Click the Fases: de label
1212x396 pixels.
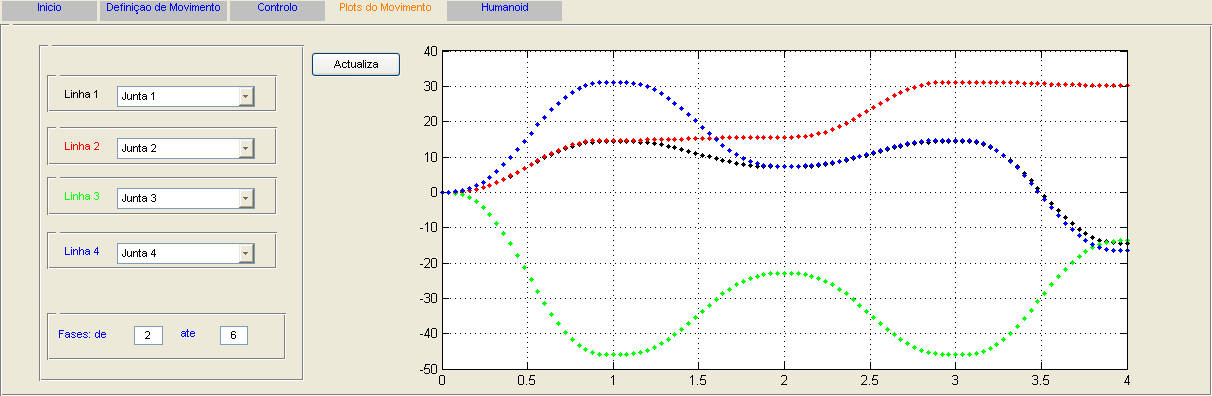point(83,334)
